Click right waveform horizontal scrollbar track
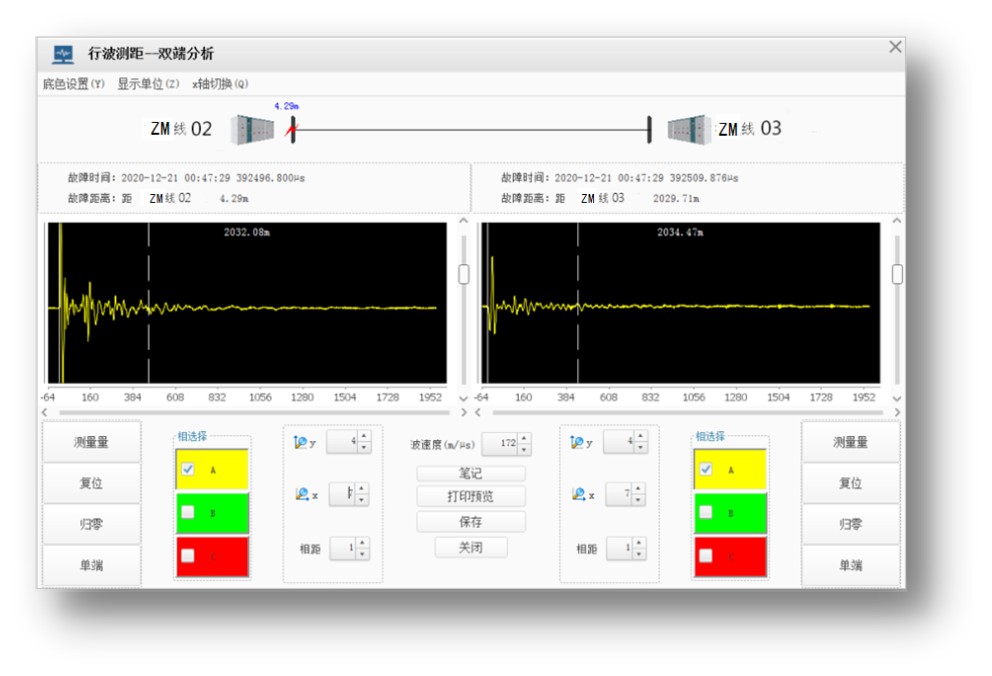This screenshot has width=992, height=676. point(688,412)
